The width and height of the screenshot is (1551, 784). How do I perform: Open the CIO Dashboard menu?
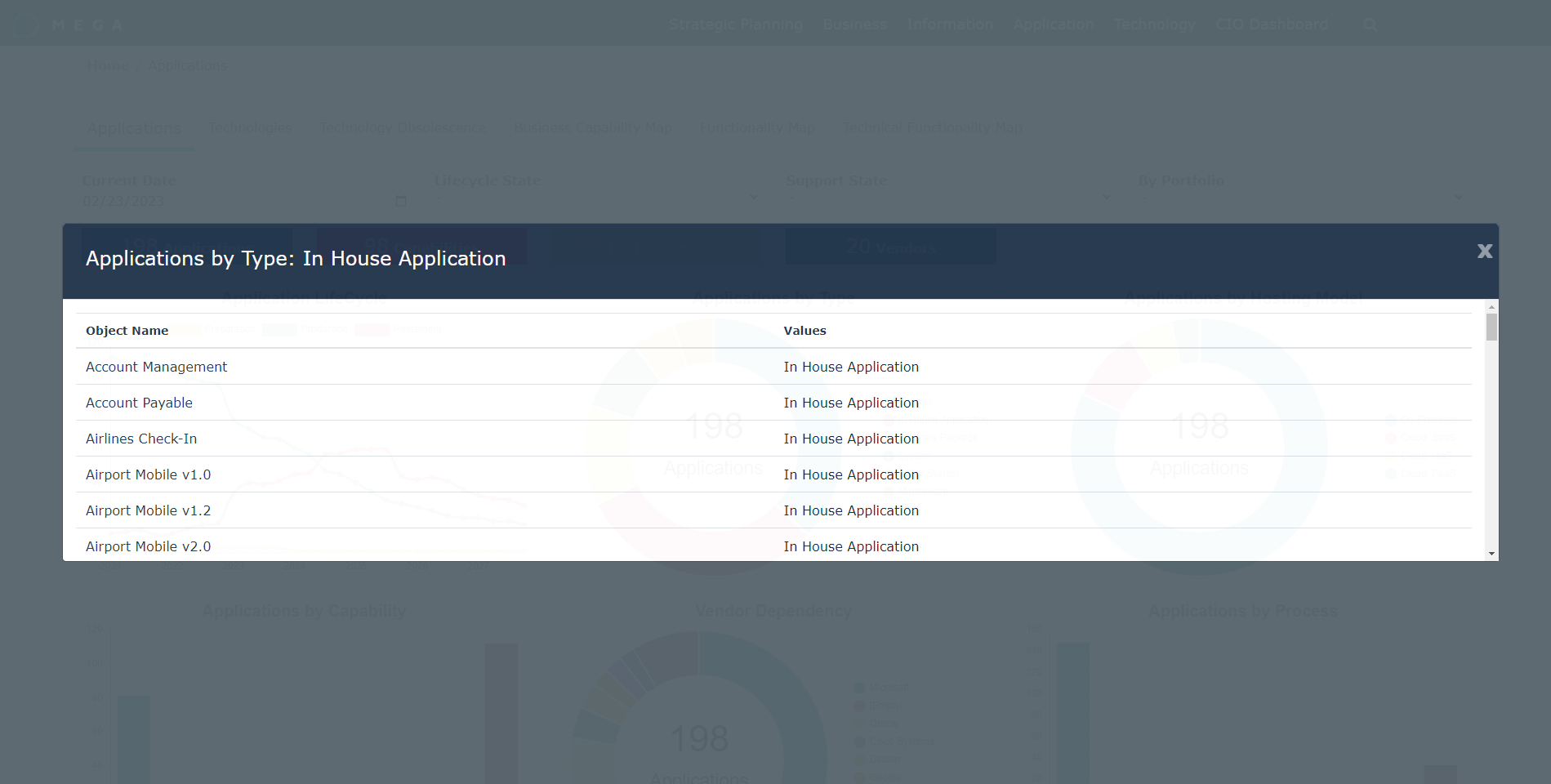pyautogui.click(x=1272, y=24)
